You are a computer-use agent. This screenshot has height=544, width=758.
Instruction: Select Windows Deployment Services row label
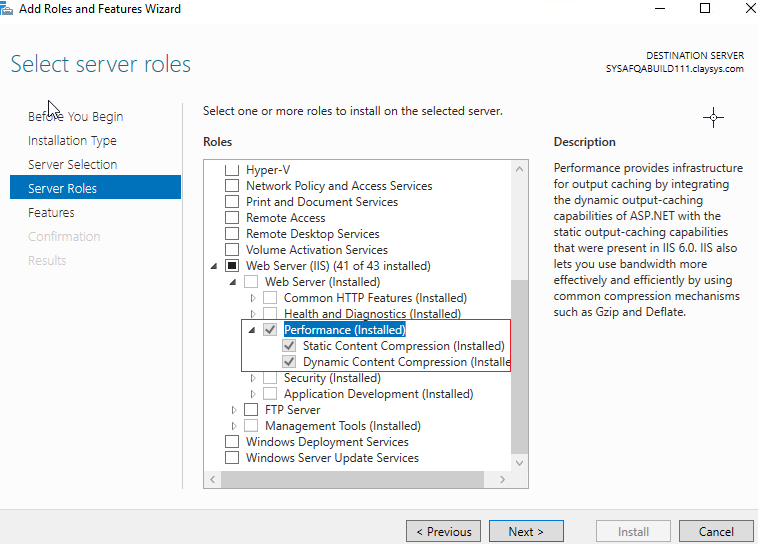[x=327, y=441]
